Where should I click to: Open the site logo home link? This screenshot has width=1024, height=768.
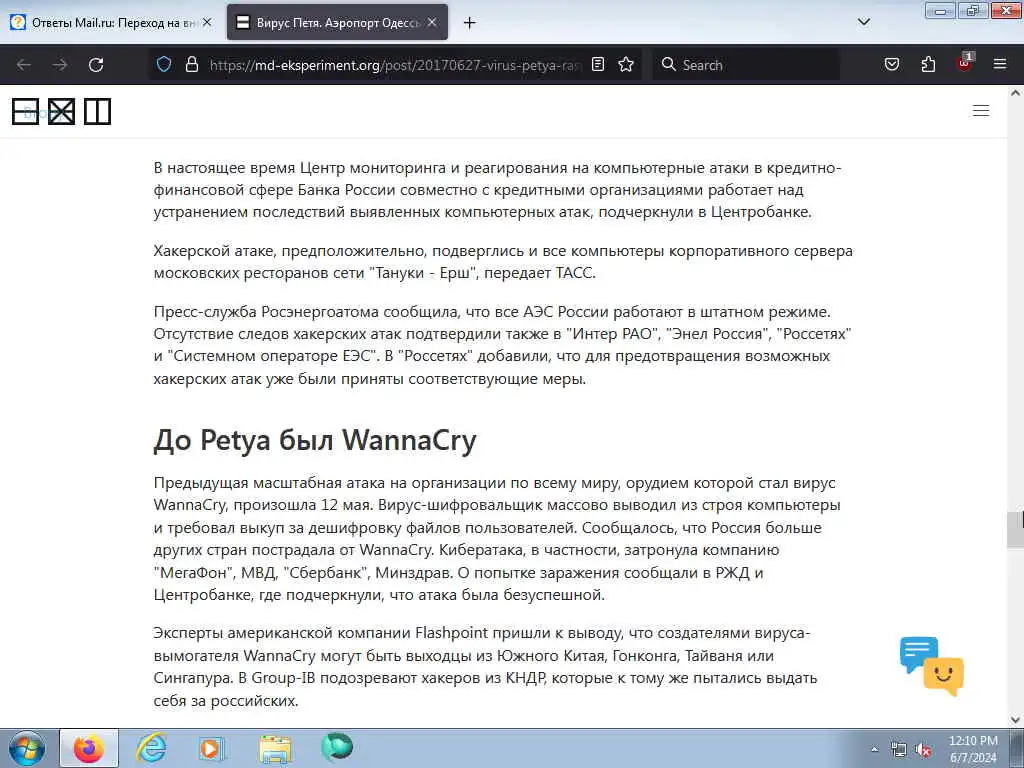(x=61, y=111)
